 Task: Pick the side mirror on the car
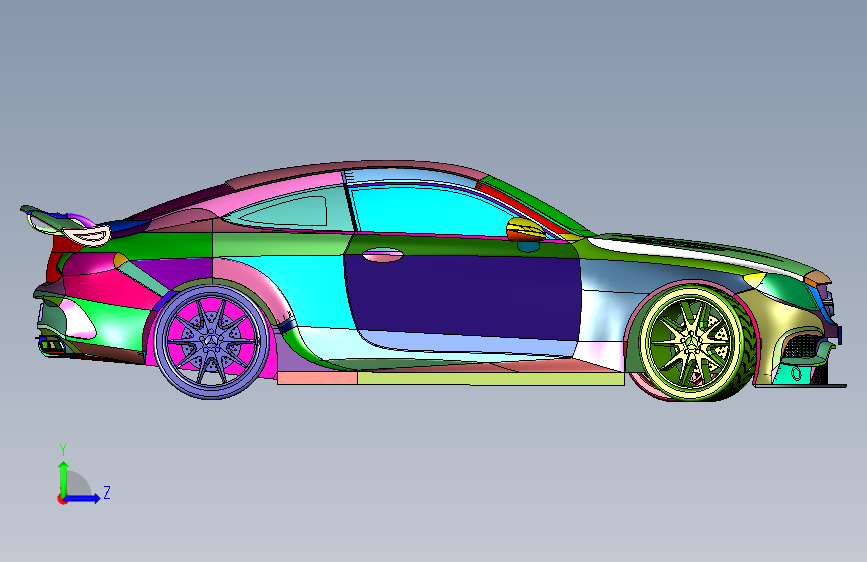click(x=525, y=230)
